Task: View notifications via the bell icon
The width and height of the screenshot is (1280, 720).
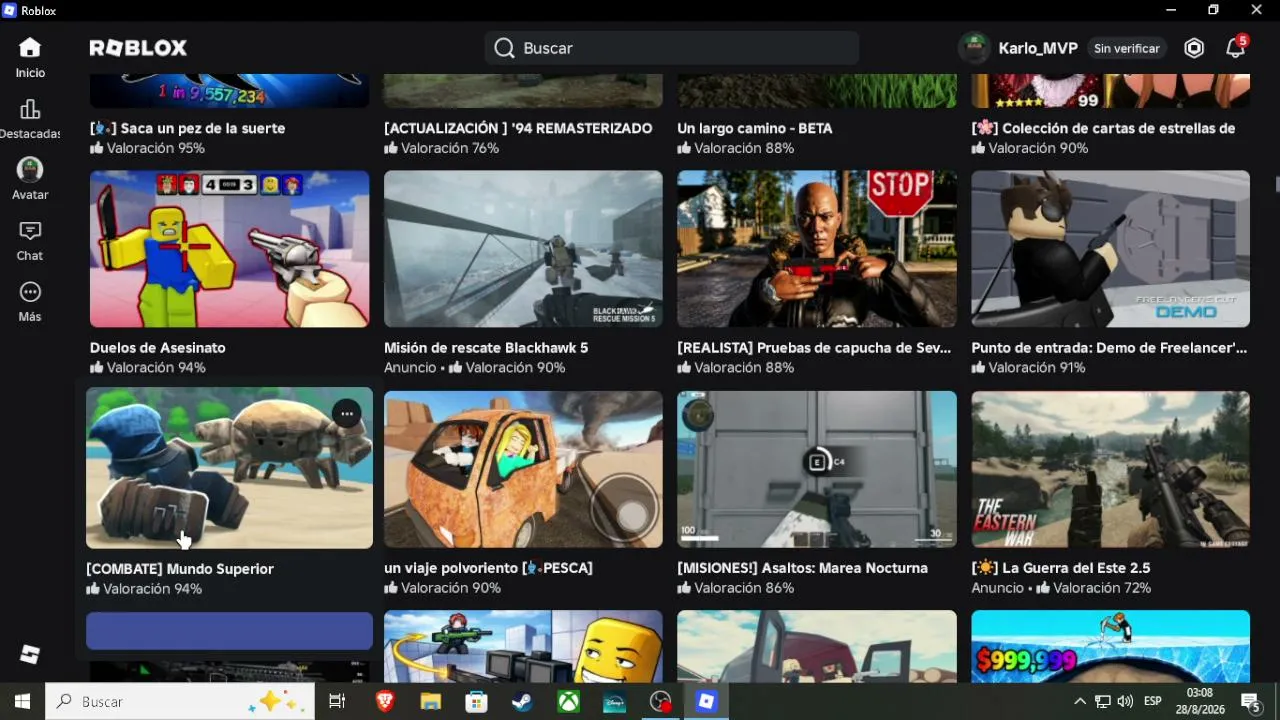Action: click(1236, 48)
